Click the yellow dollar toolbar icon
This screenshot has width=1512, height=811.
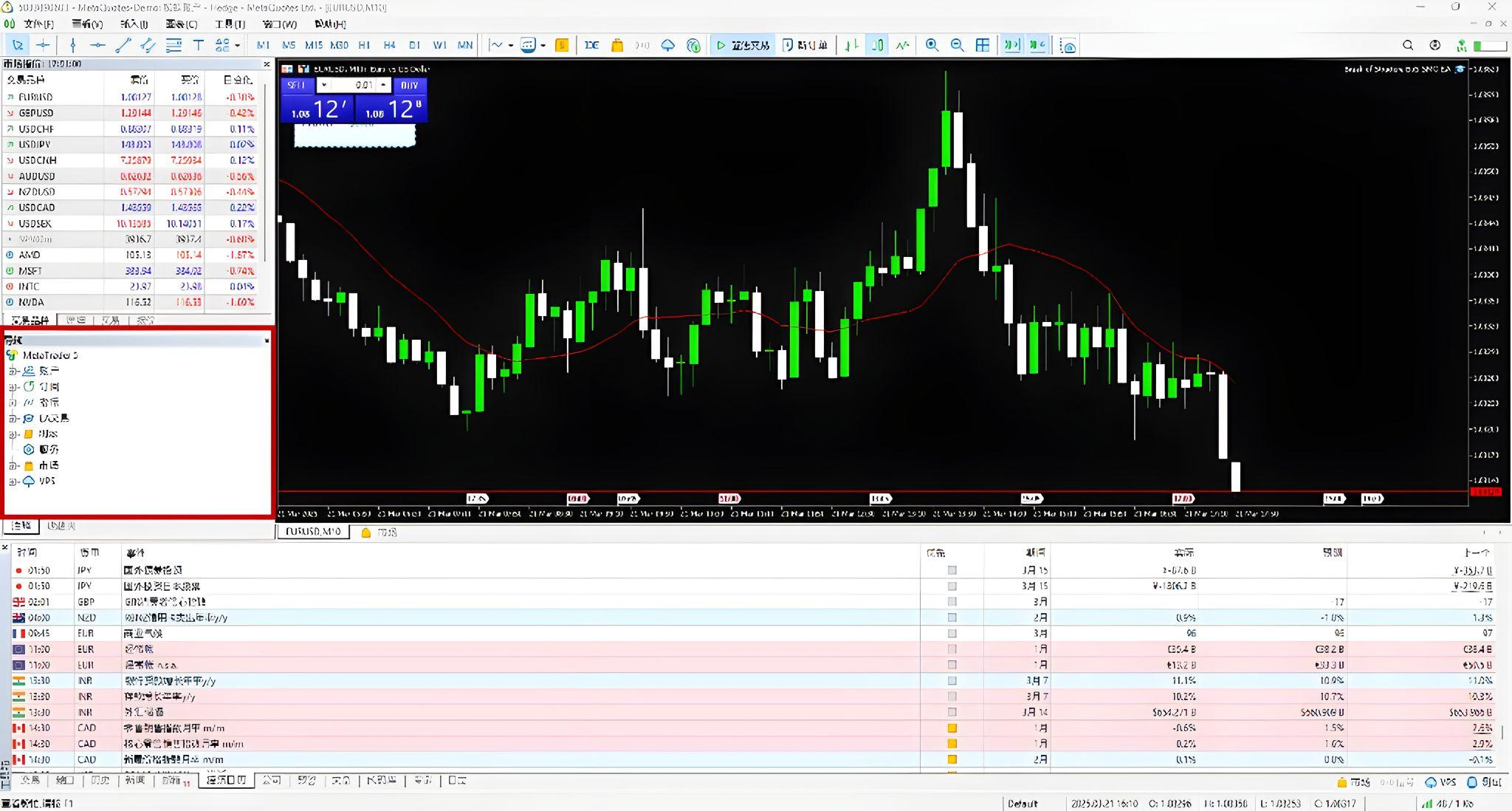pyautogui.click(x=562, y=45)
